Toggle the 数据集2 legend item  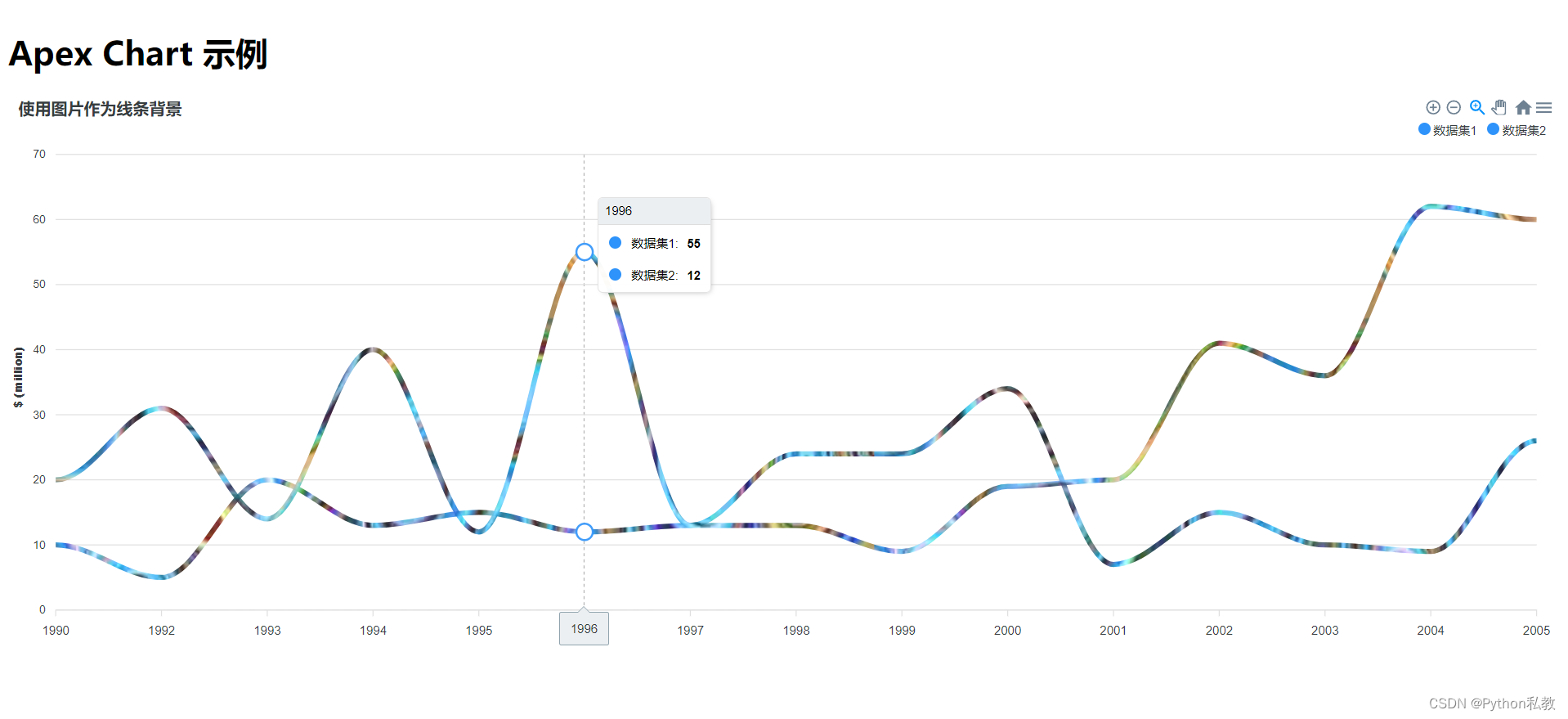[1516, 130]
